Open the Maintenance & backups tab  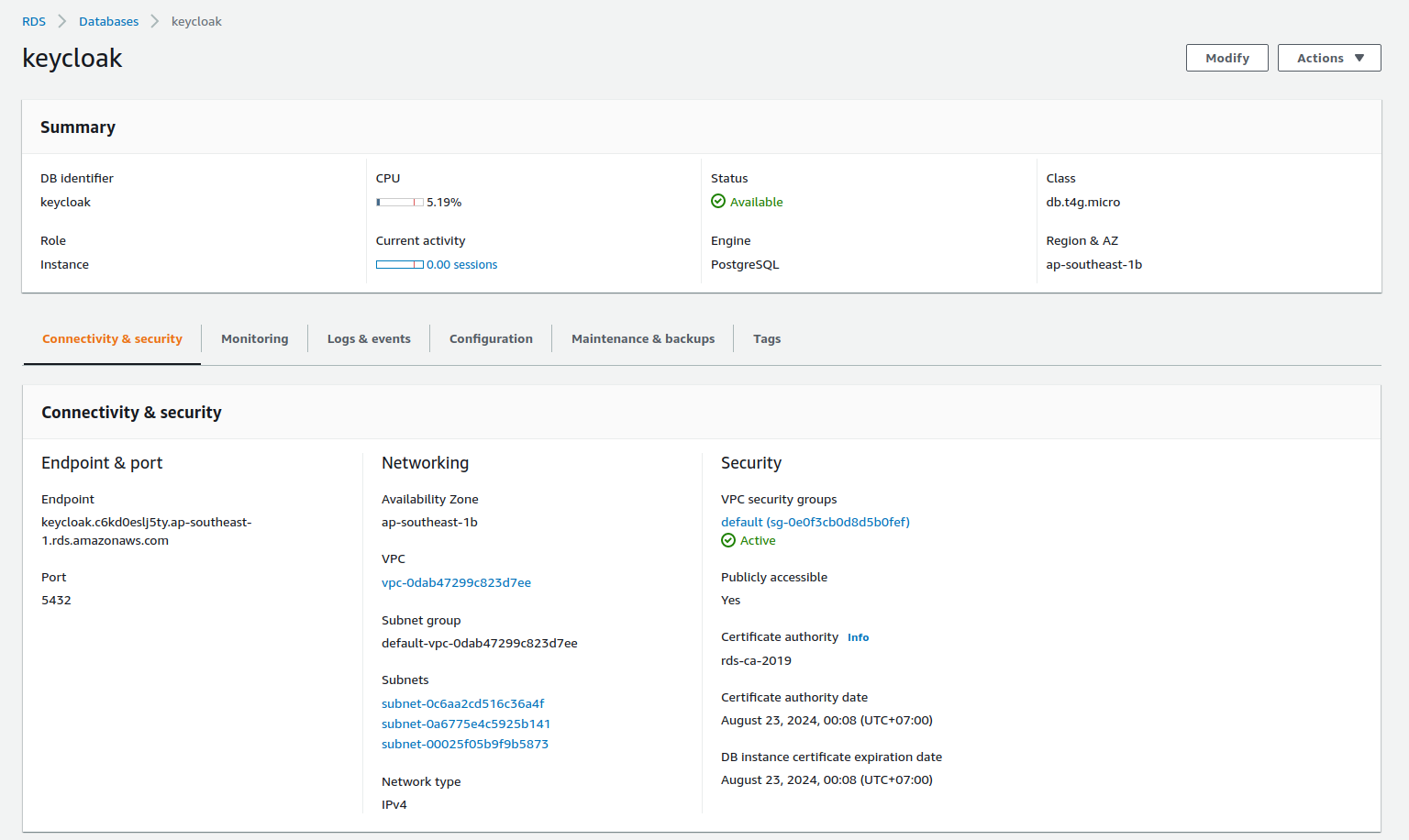642,338
